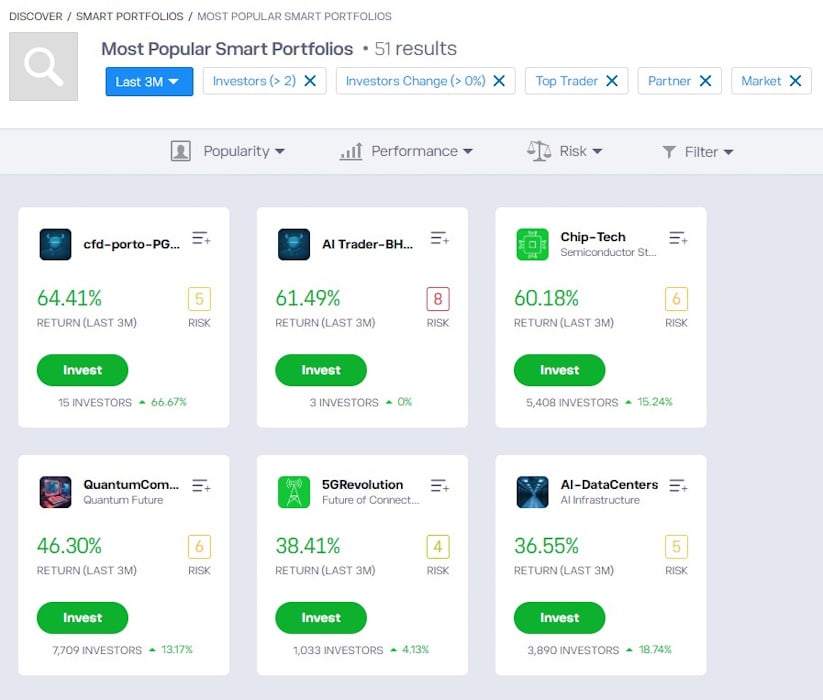Add Chip-Tech to watchlist
Image resolution: width=823 pixels, height=700 pixels.
pyautogui.click(x=678, y=238)
